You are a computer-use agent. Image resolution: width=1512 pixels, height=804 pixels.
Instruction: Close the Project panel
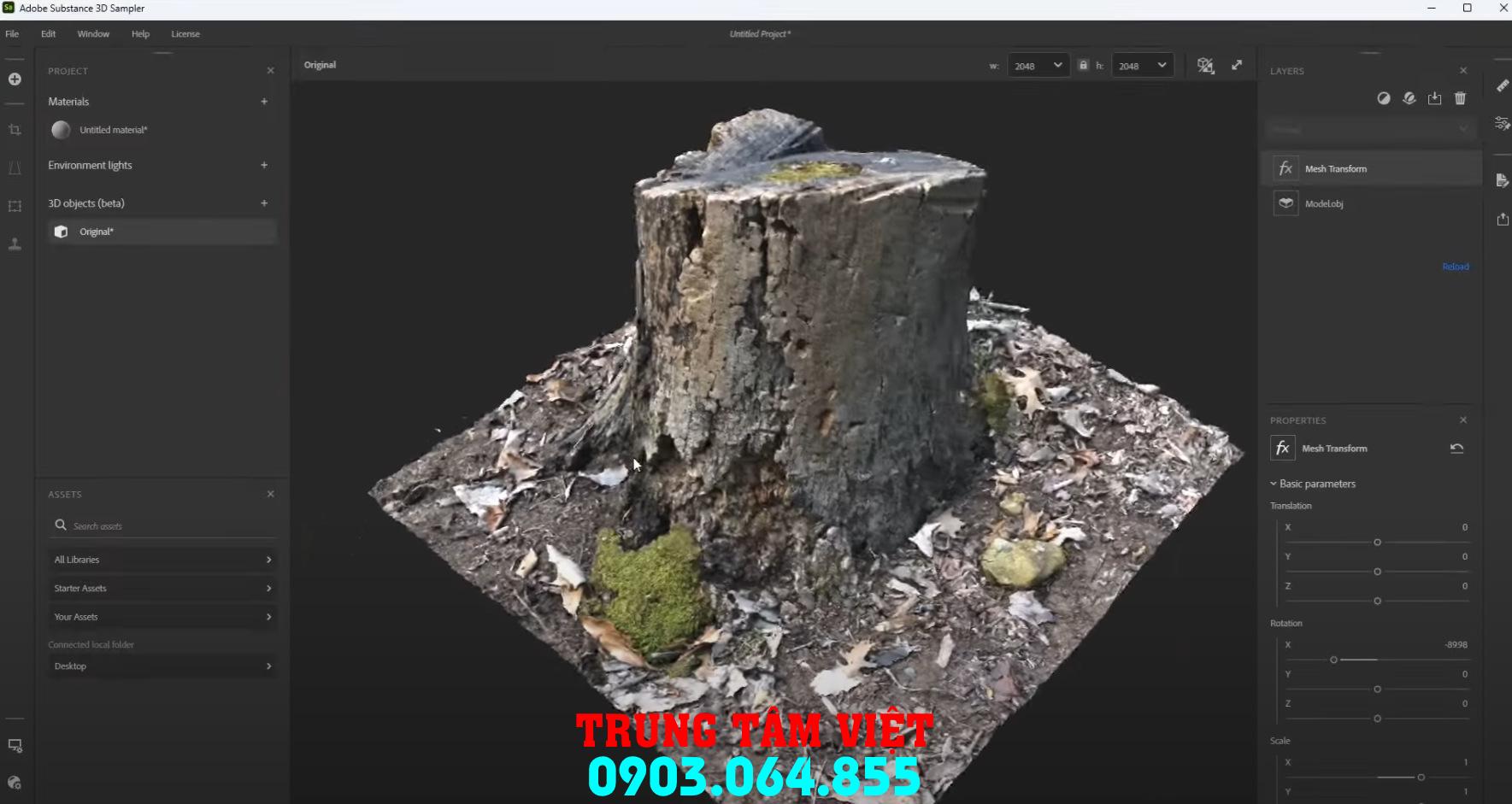pos(271,71)
